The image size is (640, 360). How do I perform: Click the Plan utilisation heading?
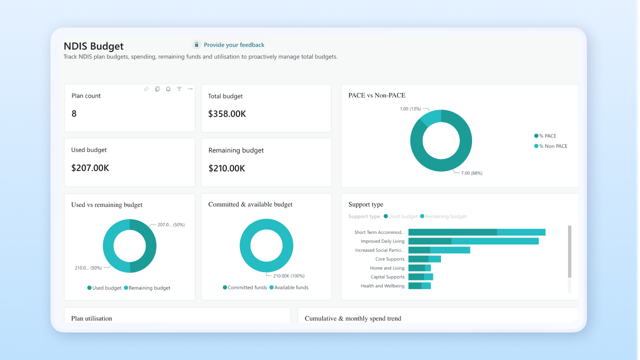(x=91, y=318)
